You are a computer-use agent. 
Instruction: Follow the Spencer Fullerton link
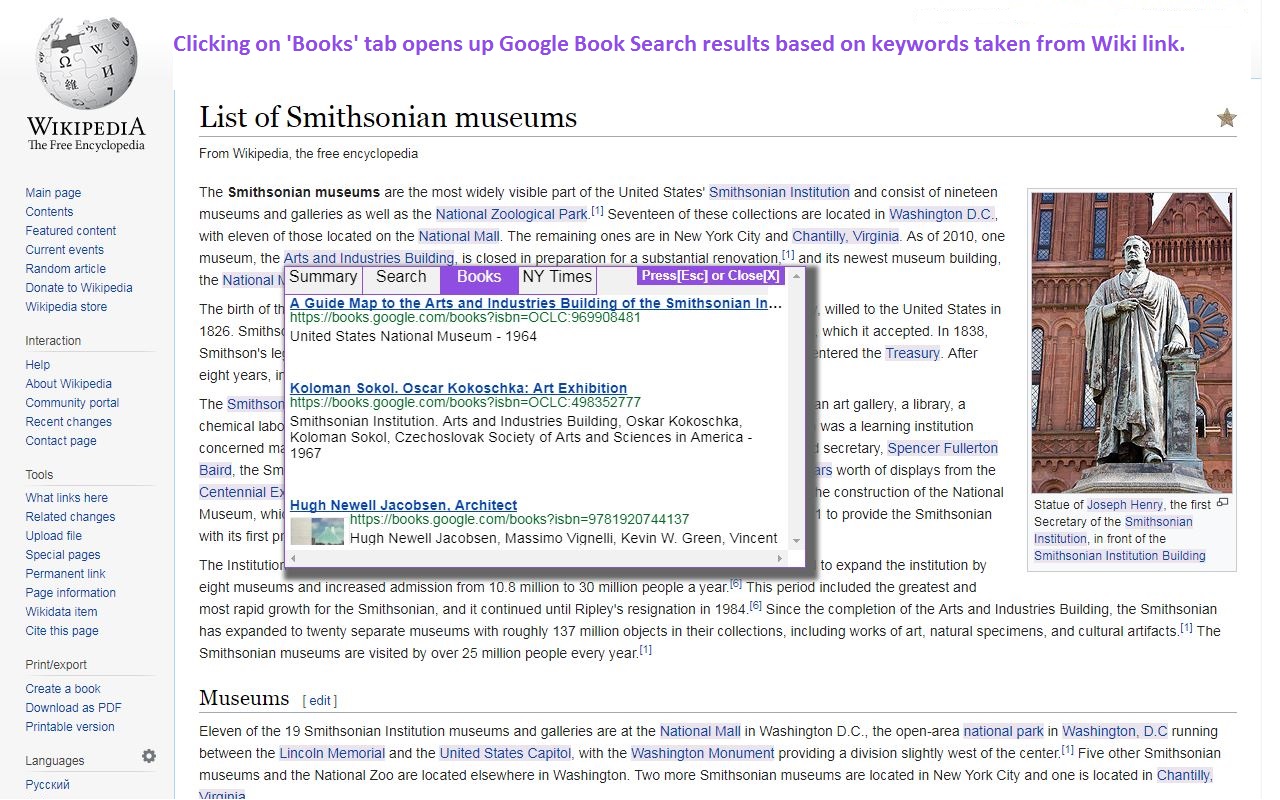(x=943, y=448)
